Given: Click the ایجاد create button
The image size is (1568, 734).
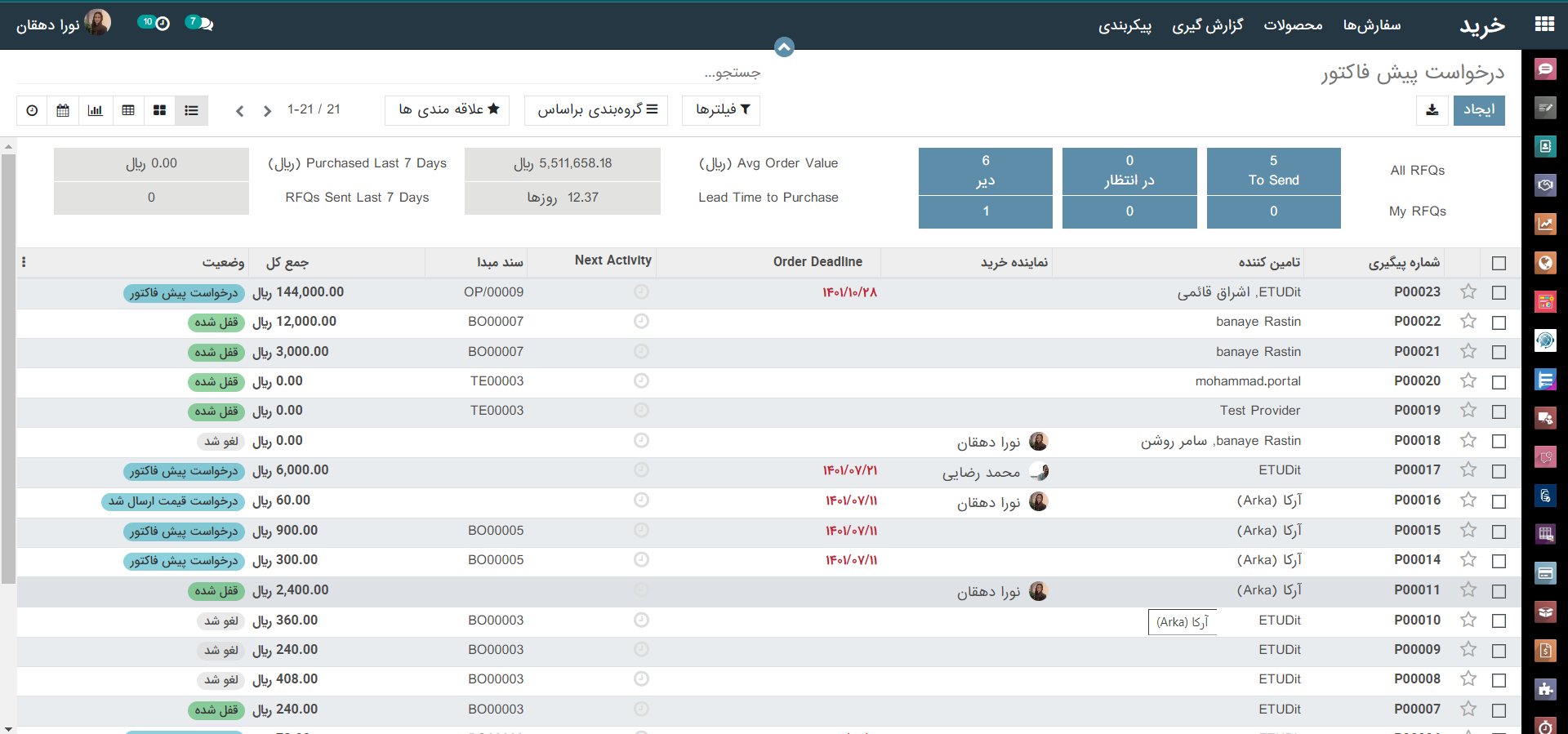Looking at the screenshot, I should pyautogui.click(x=1479, y=110).
